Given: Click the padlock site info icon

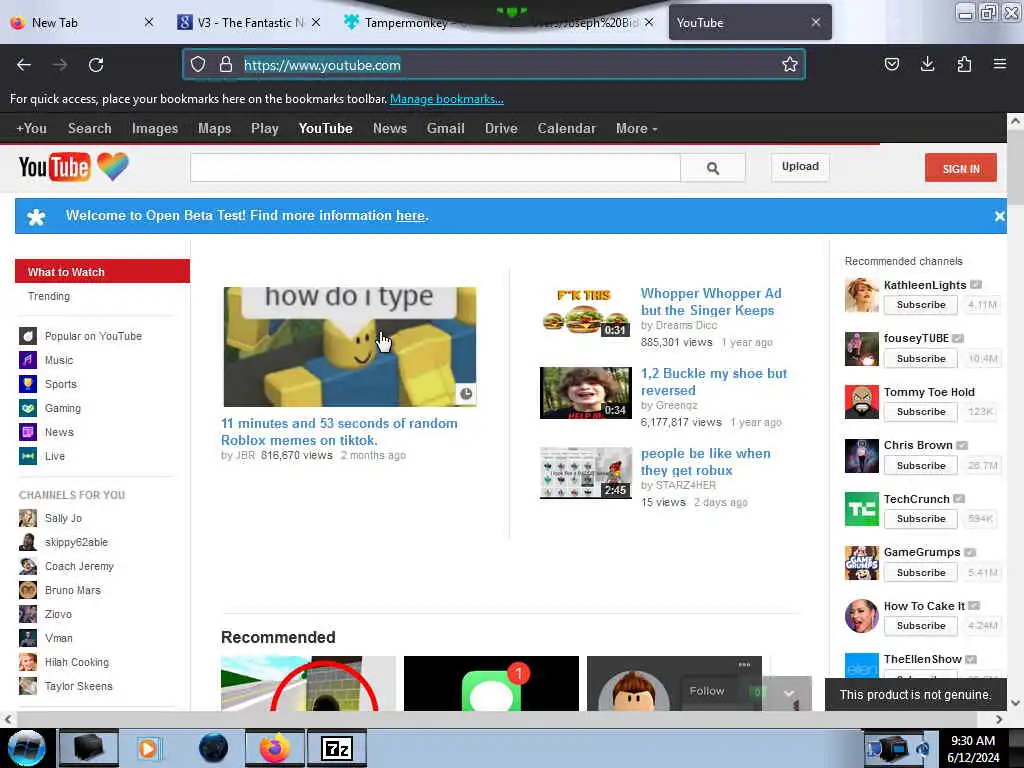Looking at the screenshot, I should coord(226,64).
